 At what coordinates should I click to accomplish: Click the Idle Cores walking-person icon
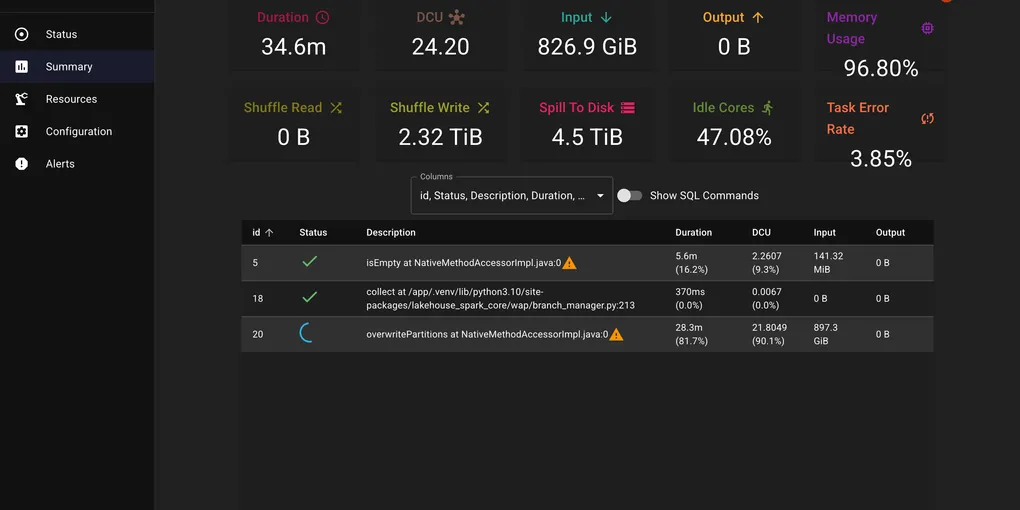[768, 108]
